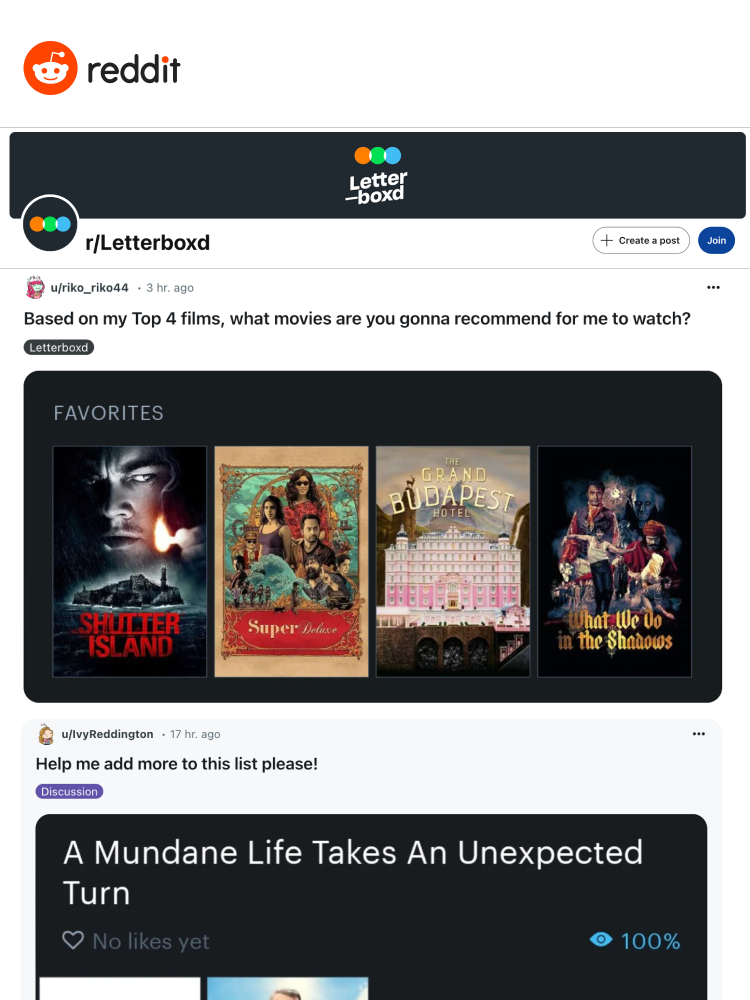
Task: Click the heart like icon on list
Action: coord(73,939)
